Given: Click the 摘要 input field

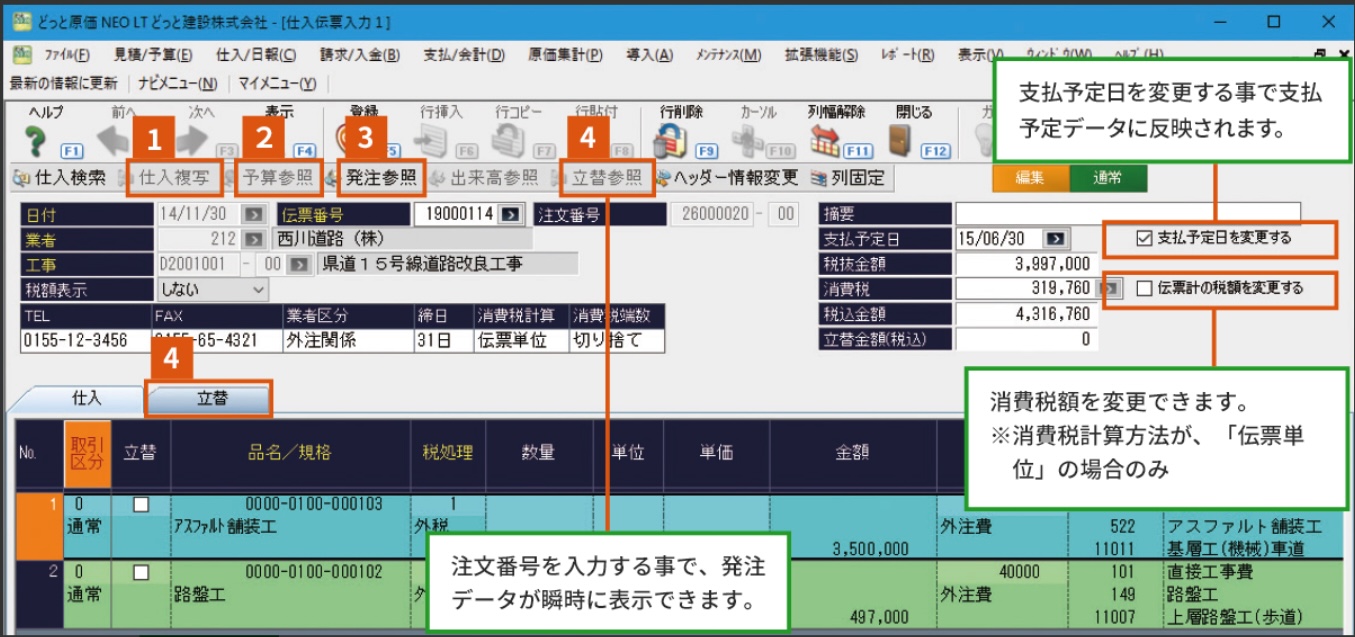Looking at the screenshot, I should 1128,214.
